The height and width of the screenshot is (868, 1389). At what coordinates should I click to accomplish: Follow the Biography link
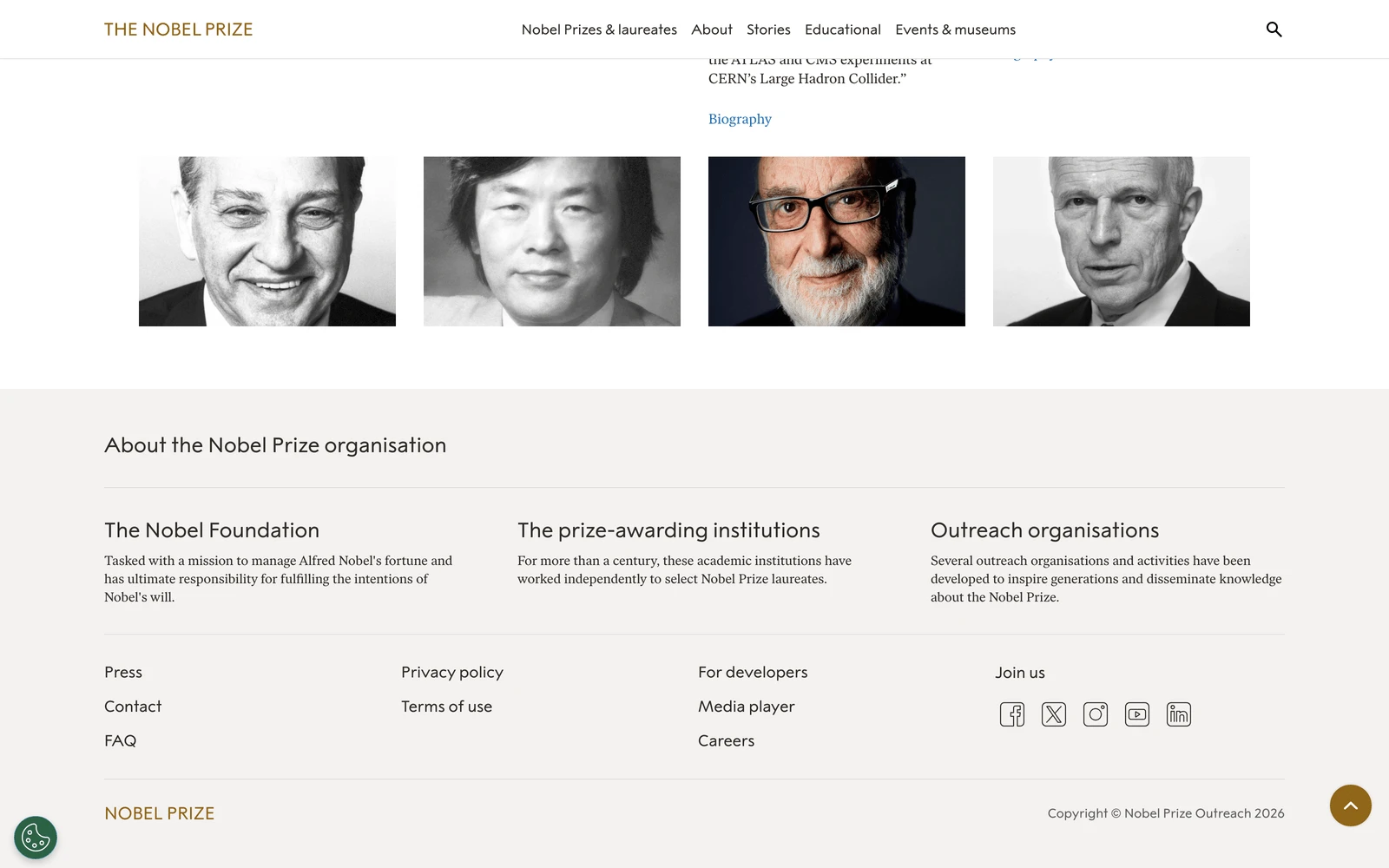pos(740,119)
